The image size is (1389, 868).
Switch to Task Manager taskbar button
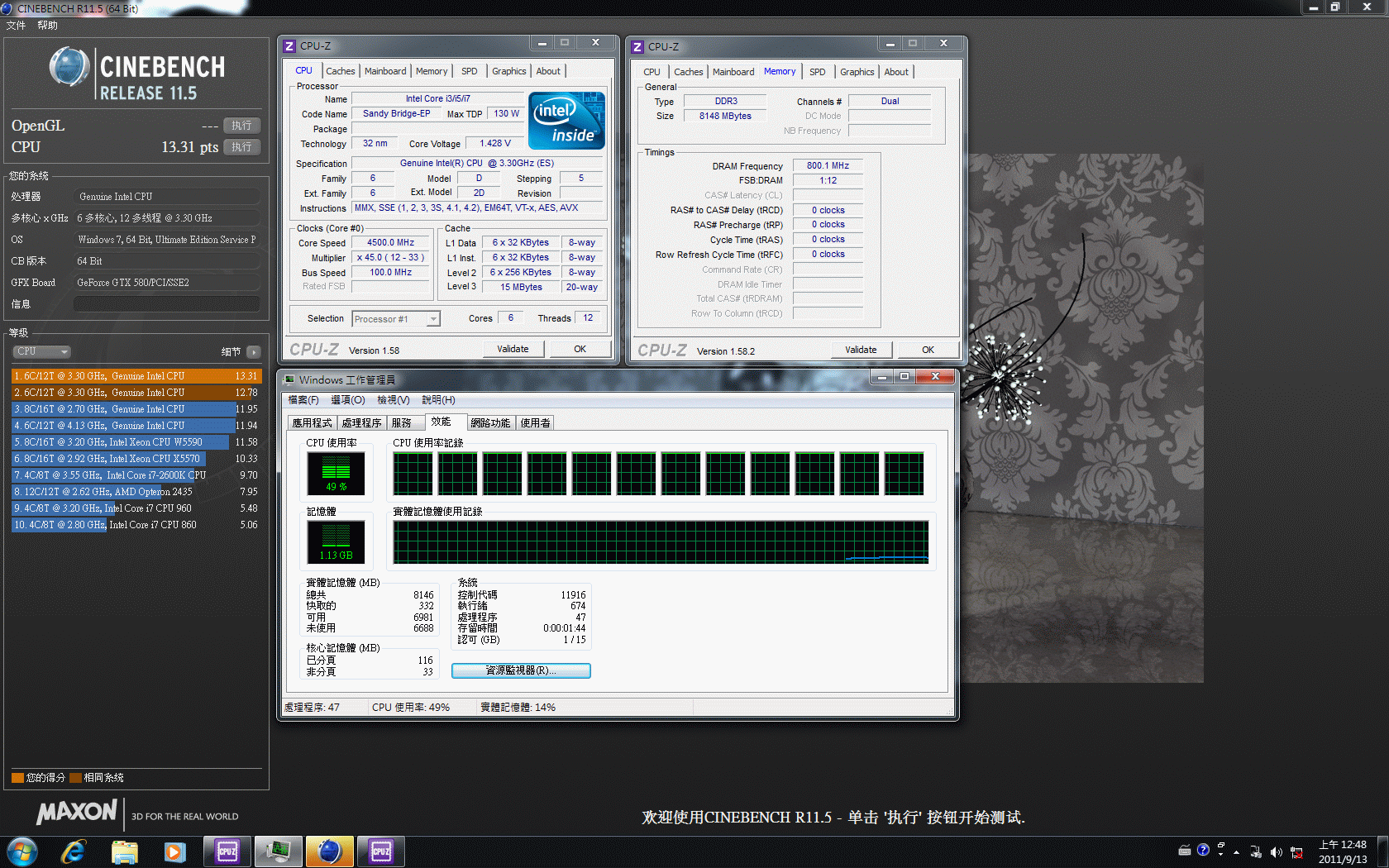[x=279, y=851]
